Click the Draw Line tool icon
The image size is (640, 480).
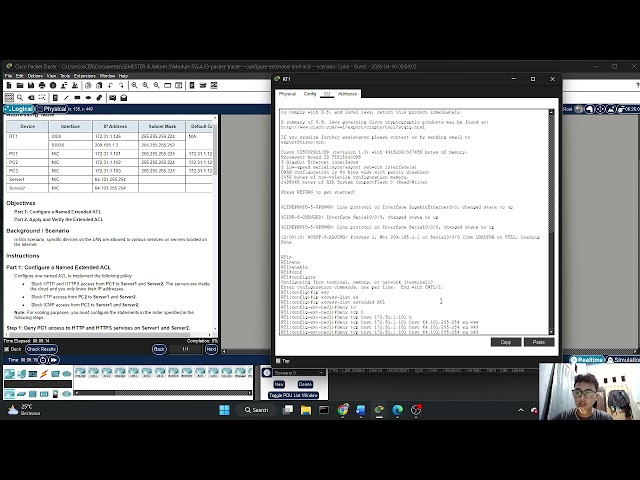(x=66, y=98)
